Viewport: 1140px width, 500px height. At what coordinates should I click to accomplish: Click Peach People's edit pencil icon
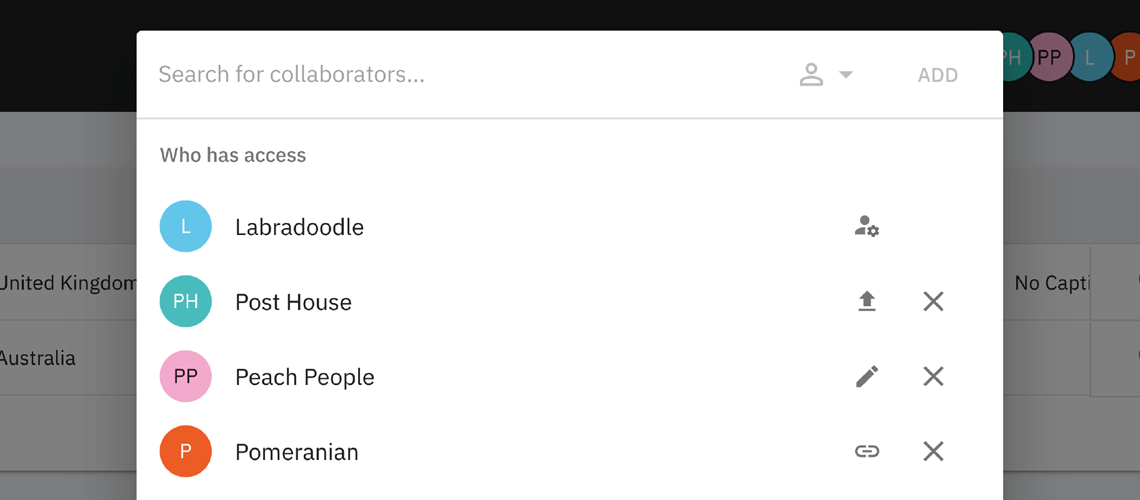[x=867, y=376]
